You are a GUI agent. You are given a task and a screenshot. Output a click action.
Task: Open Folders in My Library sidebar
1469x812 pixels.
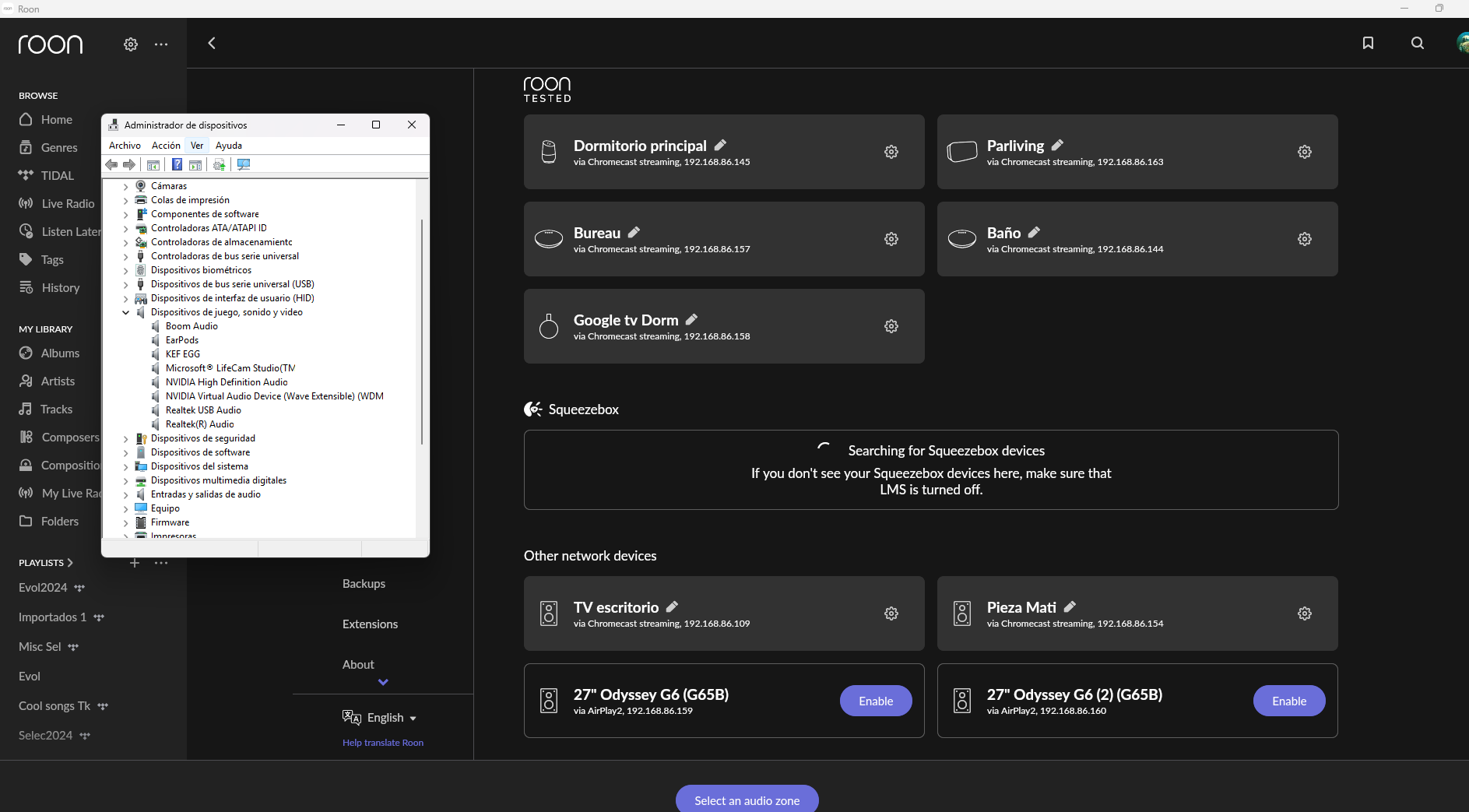click(x=60, y=521)
